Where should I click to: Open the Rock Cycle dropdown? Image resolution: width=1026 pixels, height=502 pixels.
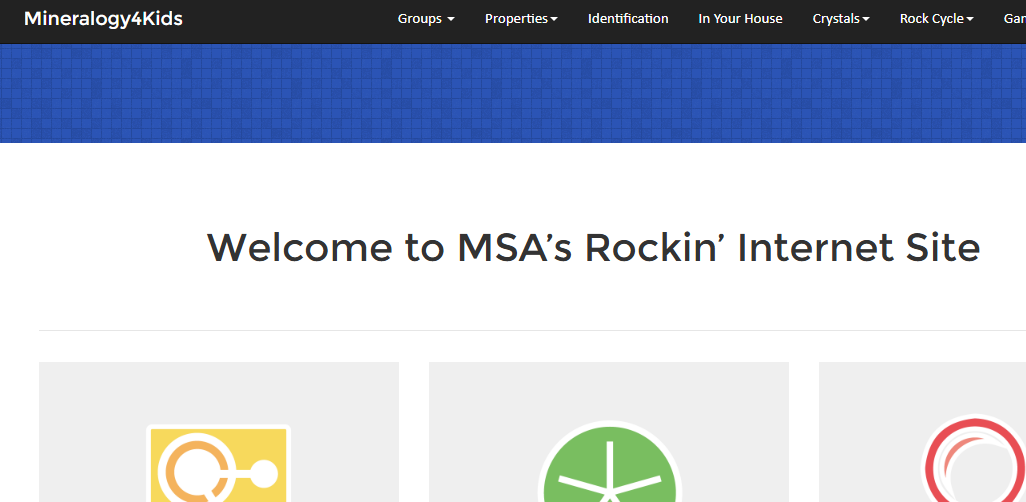[x=937, y=19]
